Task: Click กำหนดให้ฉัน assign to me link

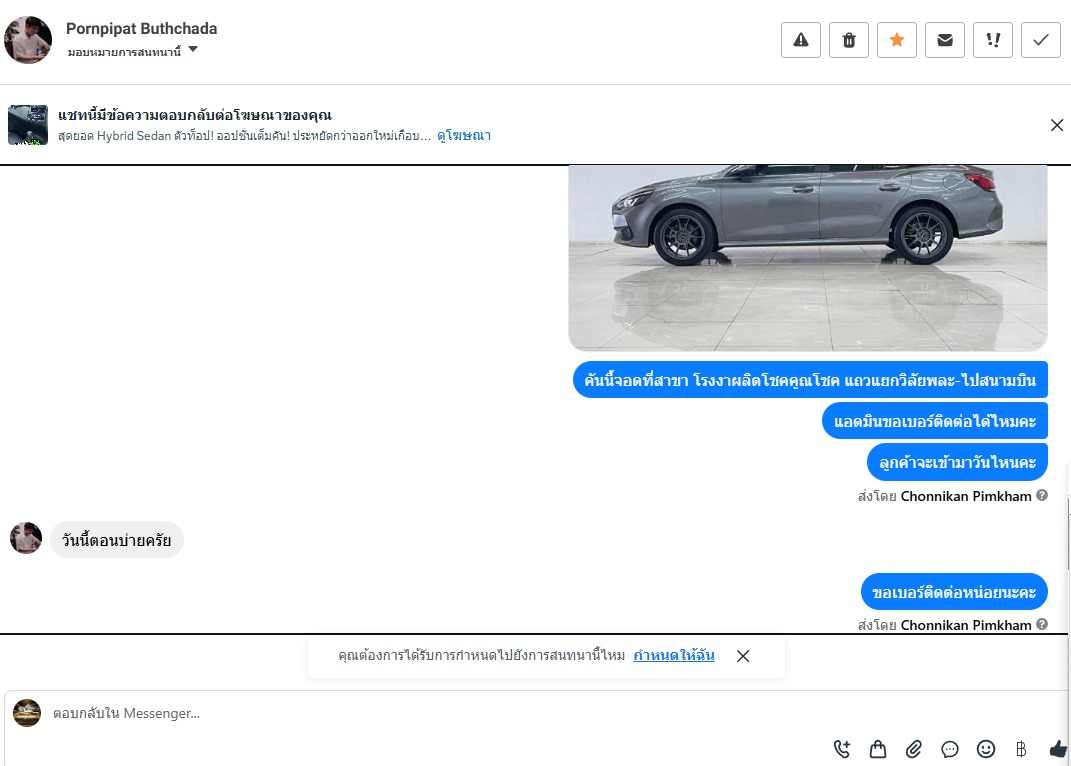Action: click(x=673, y=655)
